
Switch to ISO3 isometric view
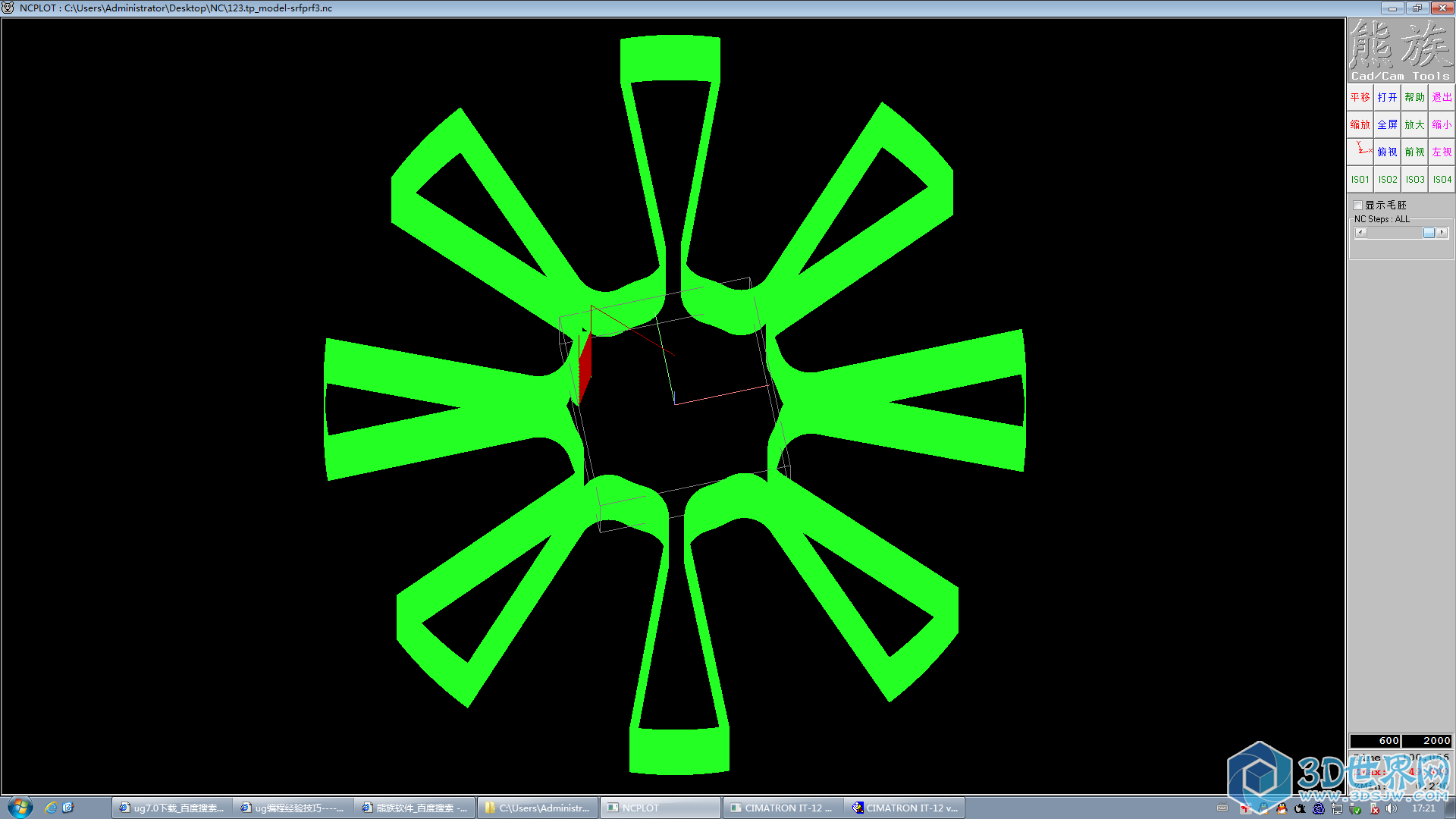click(x=1414, y=180)
